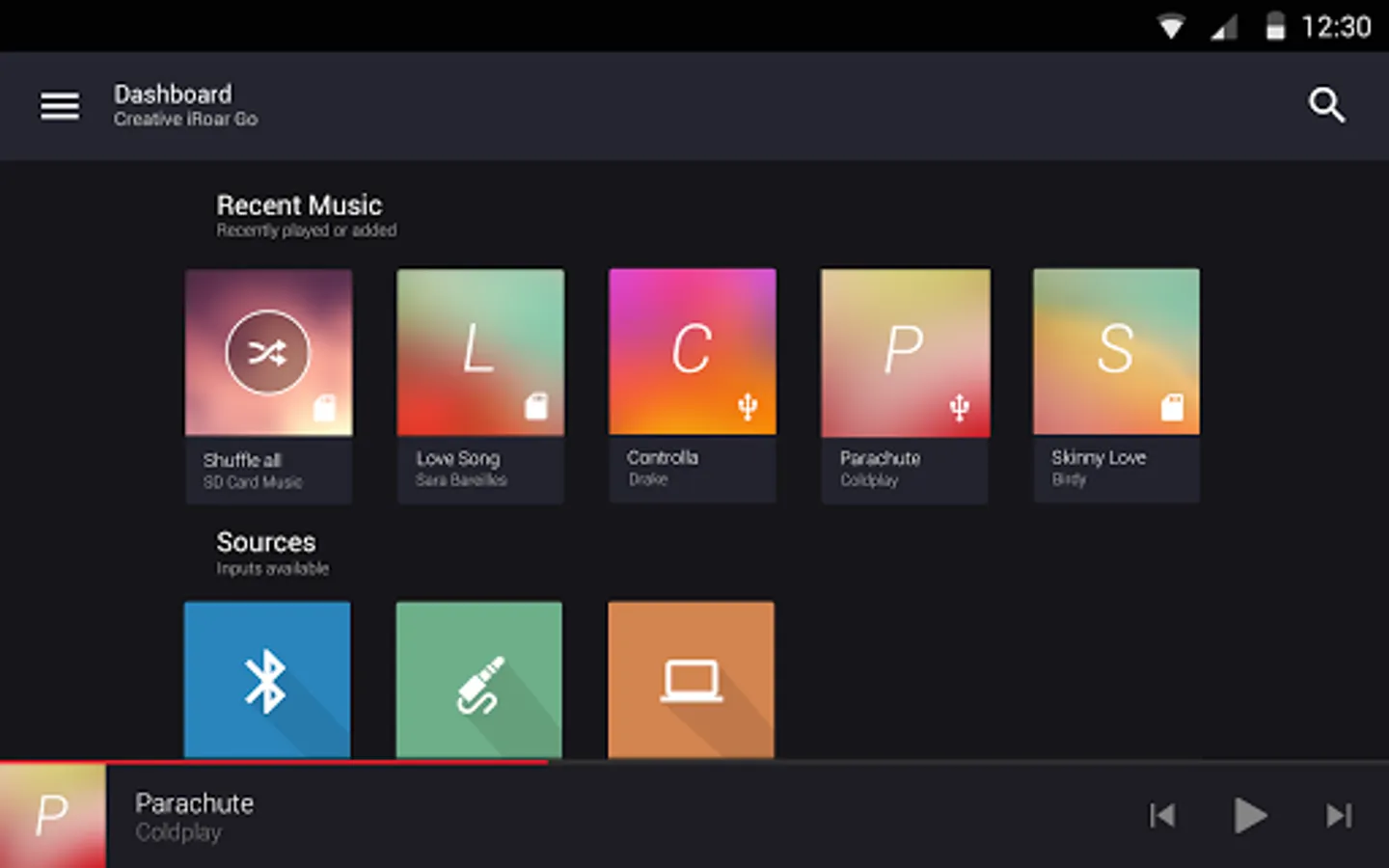
Task: Click the Parachute title in player bar
Action: point(194,803)
